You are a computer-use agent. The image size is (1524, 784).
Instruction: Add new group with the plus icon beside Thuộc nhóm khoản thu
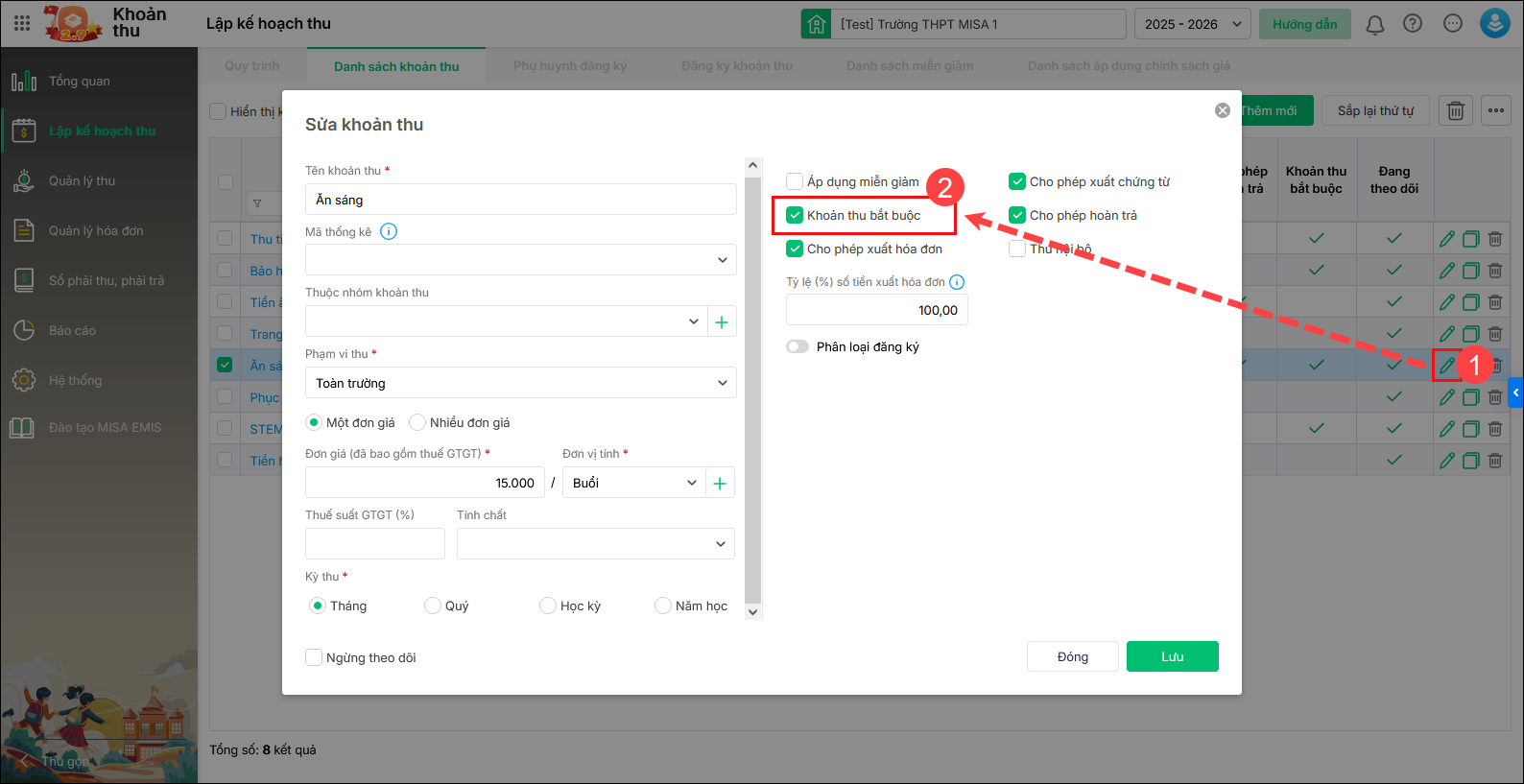[722, 321]
